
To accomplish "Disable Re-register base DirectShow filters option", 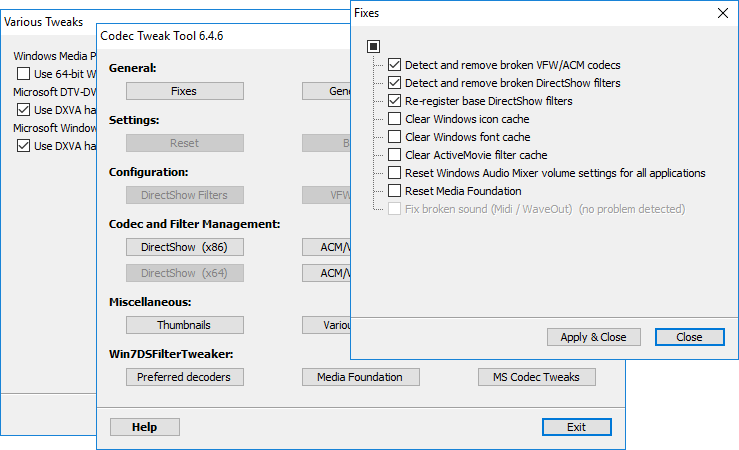I will point(394,101).
